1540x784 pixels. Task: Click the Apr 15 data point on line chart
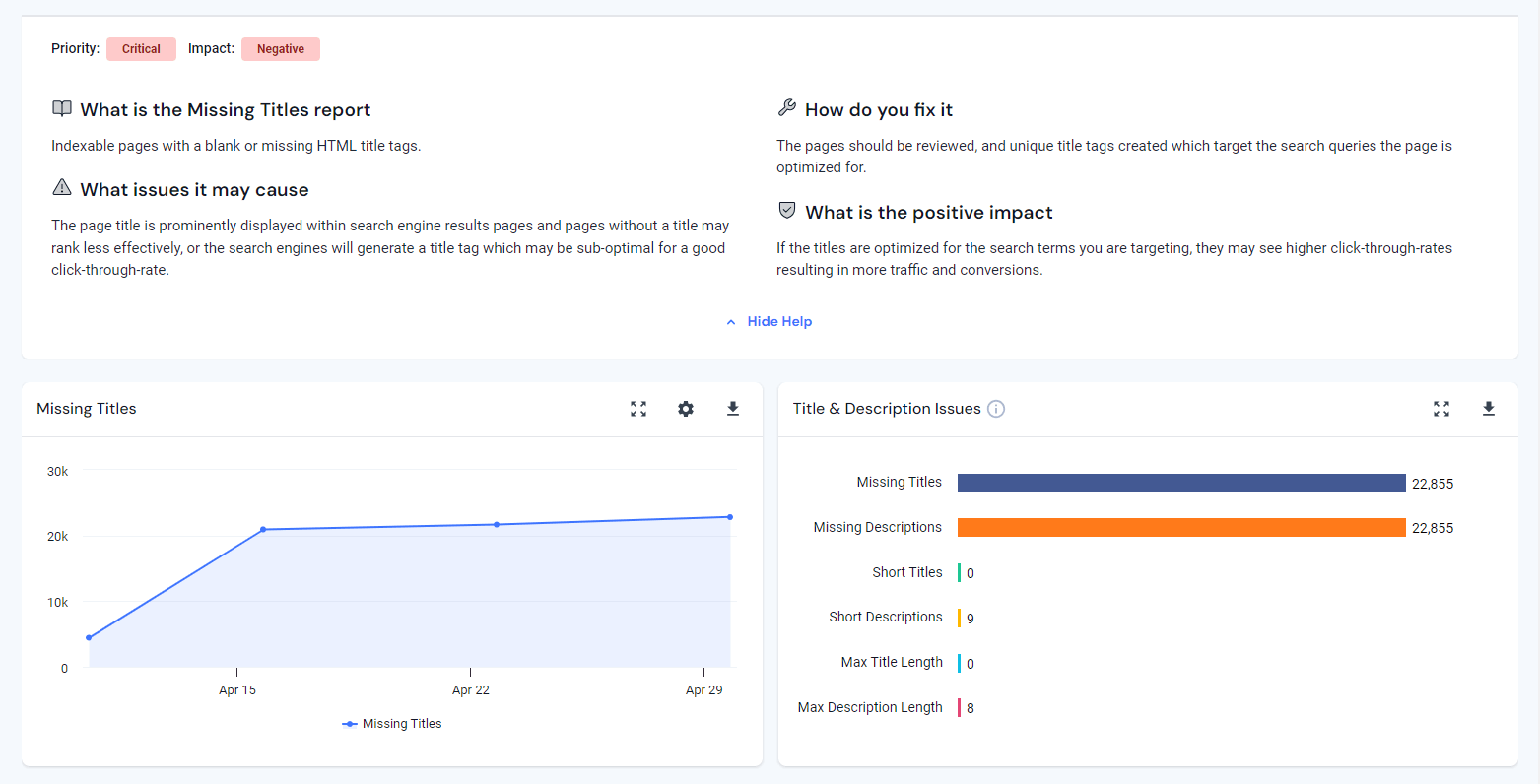pyautogui.click(x=263, y=530)
